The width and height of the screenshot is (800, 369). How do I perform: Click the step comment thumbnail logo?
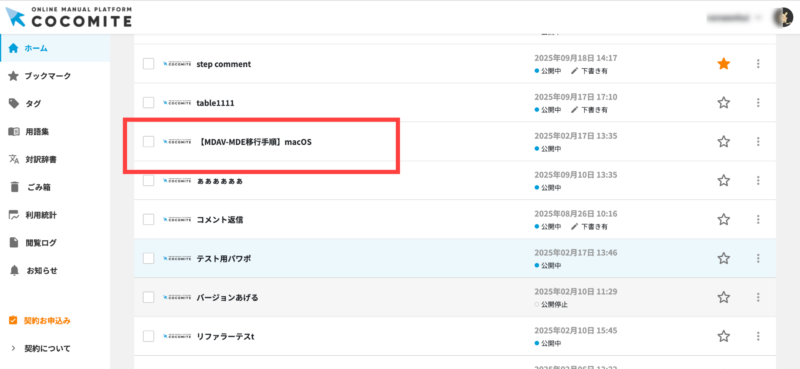[x=177, y=64]
